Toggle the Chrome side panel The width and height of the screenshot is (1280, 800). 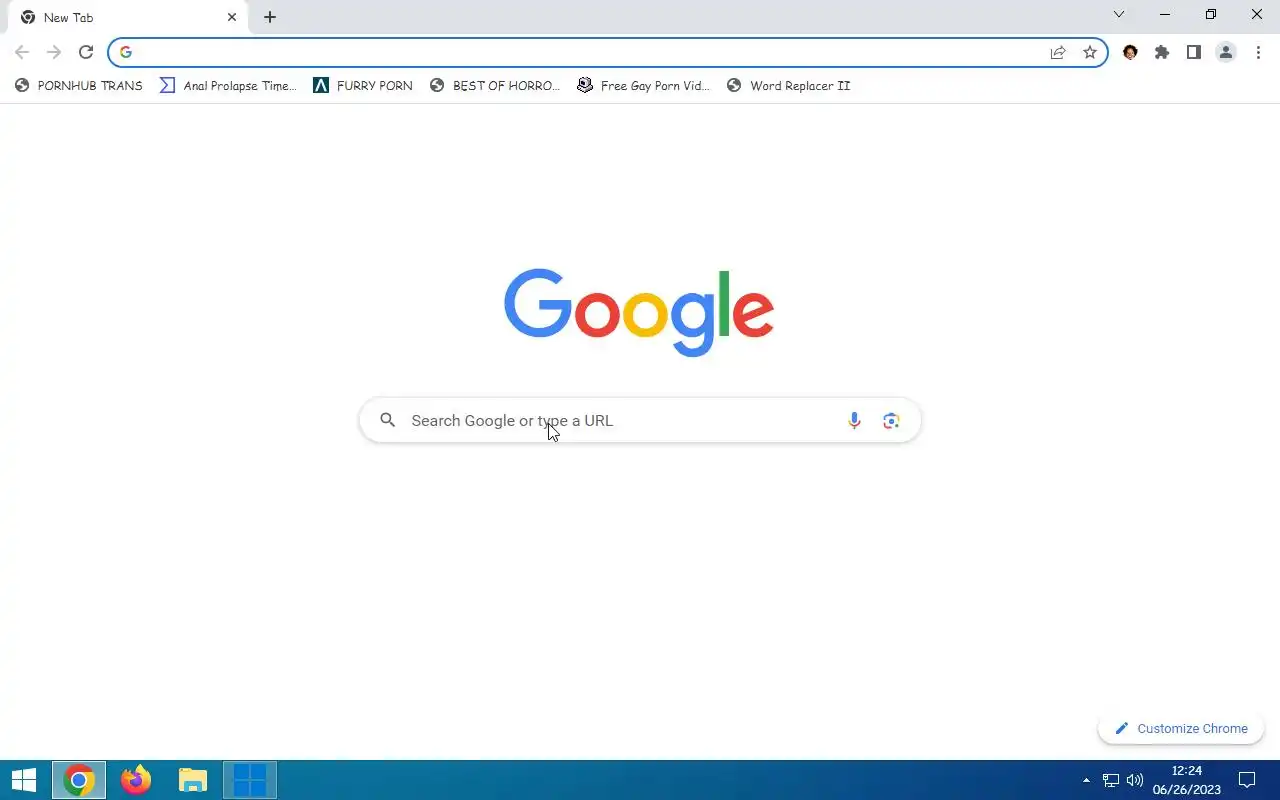[x=1194, y=52]
